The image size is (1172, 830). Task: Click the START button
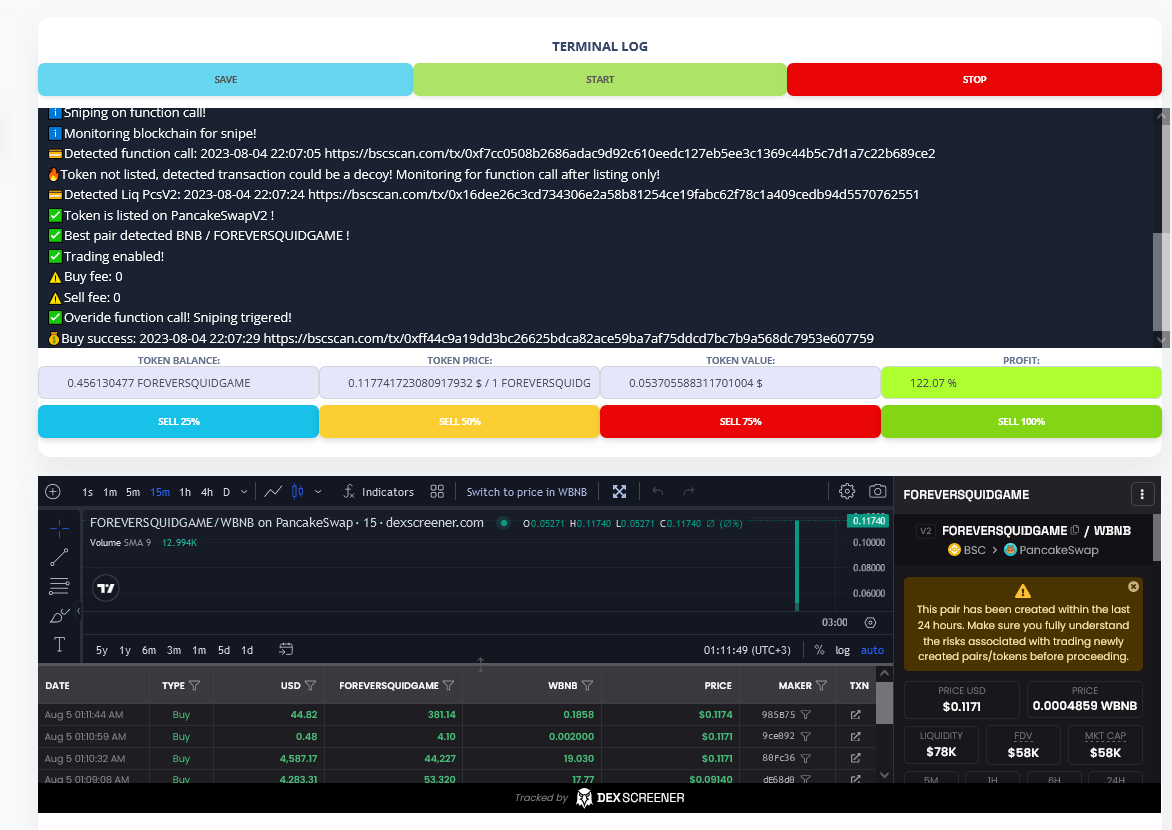coord(599,79)
